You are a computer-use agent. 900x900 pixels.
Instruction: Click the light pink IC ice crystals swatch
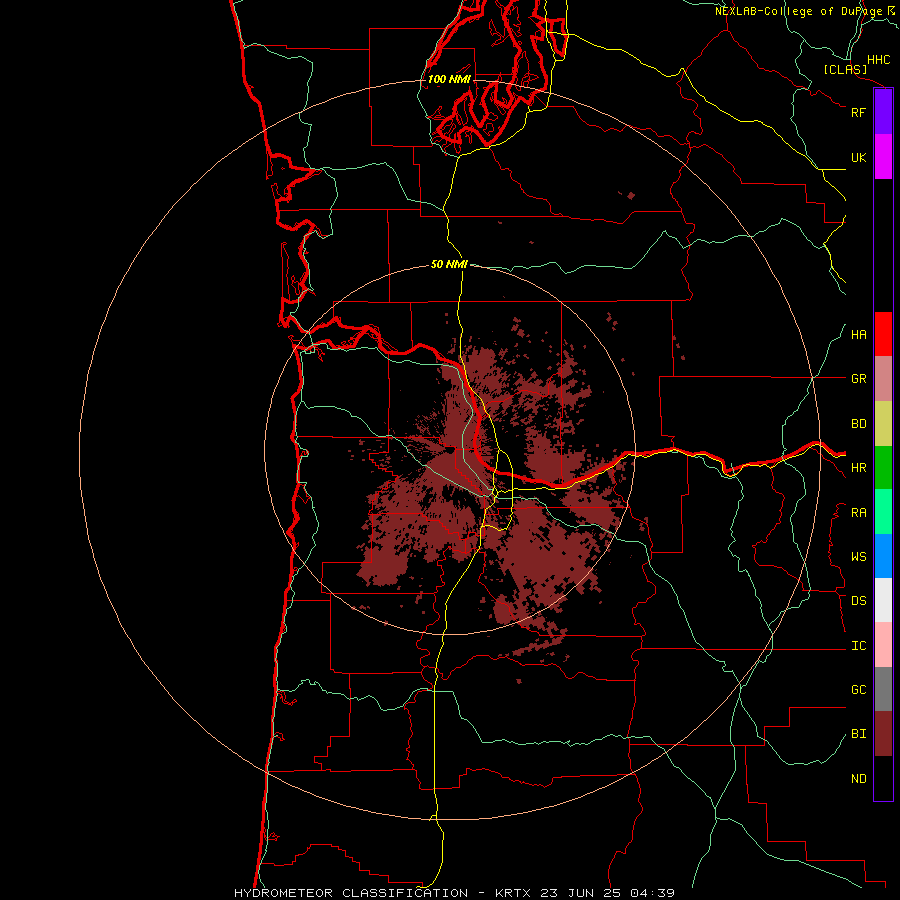point(883,645)
